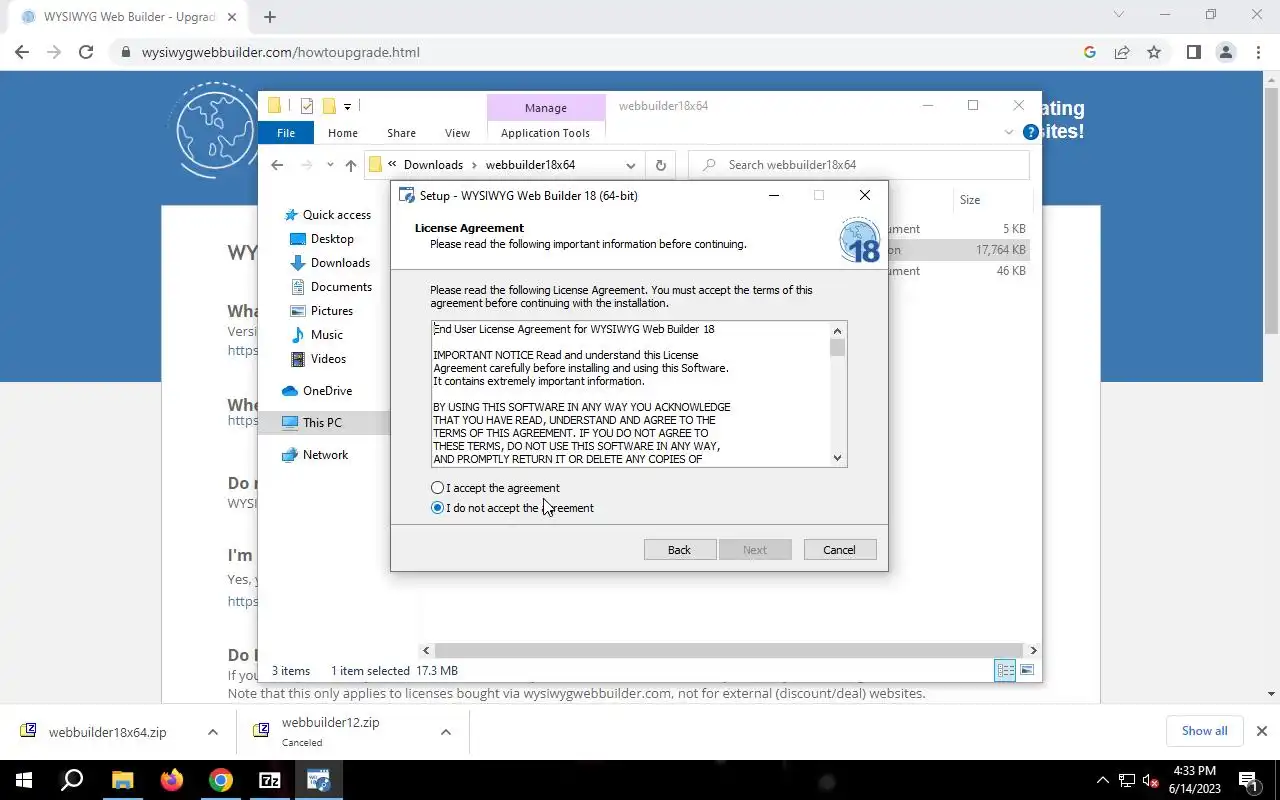Viewport: 1280px width, 800px height.
Task: Open Chrome three-dot menu
Action: [x=1257, y=52]
